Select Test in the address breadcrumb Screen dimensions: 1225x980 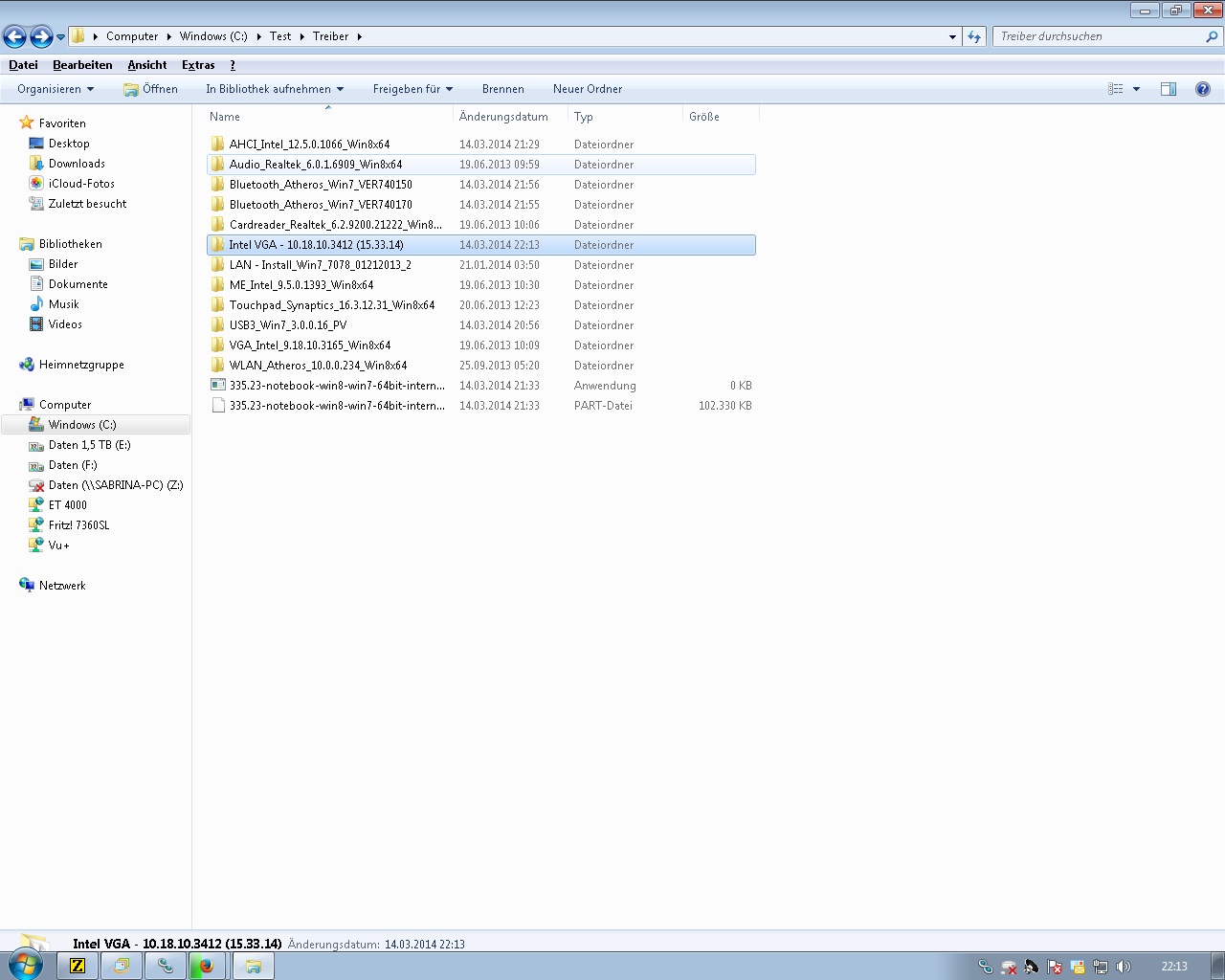[x=280, y=36]
